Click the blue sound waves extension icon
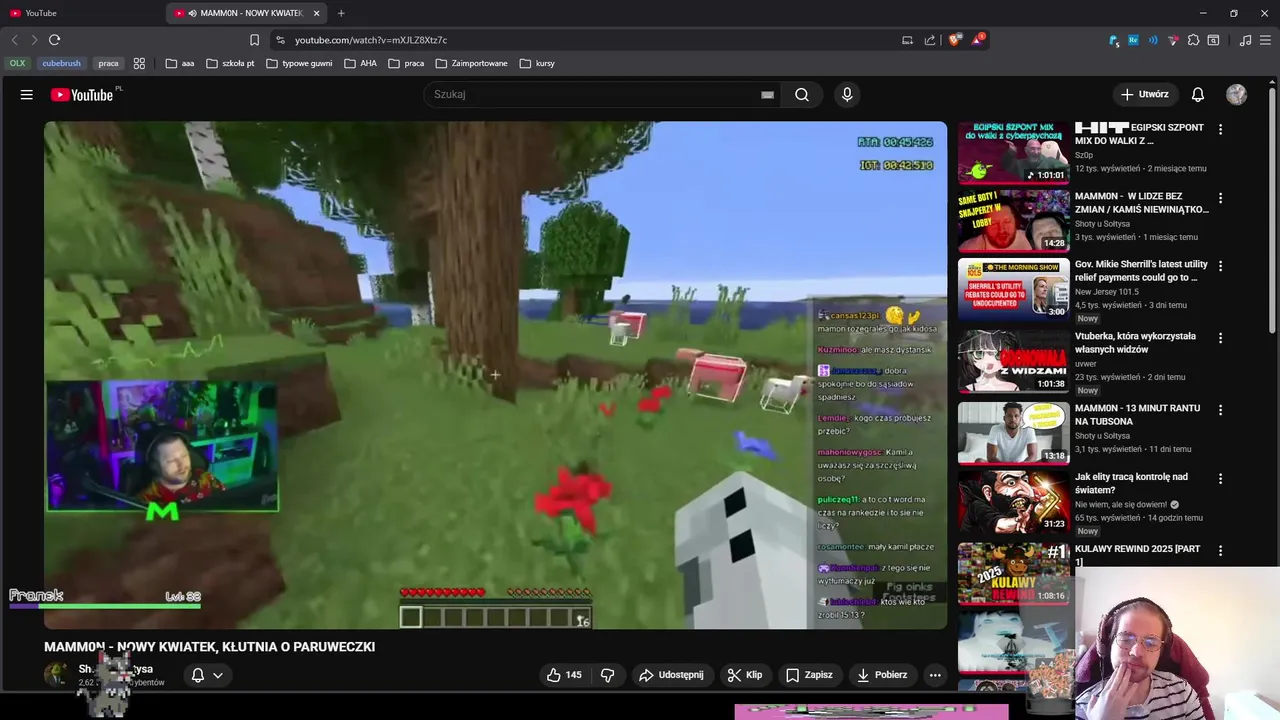The width and height of the screenshot is (1280, 720). coord(1153,40)
